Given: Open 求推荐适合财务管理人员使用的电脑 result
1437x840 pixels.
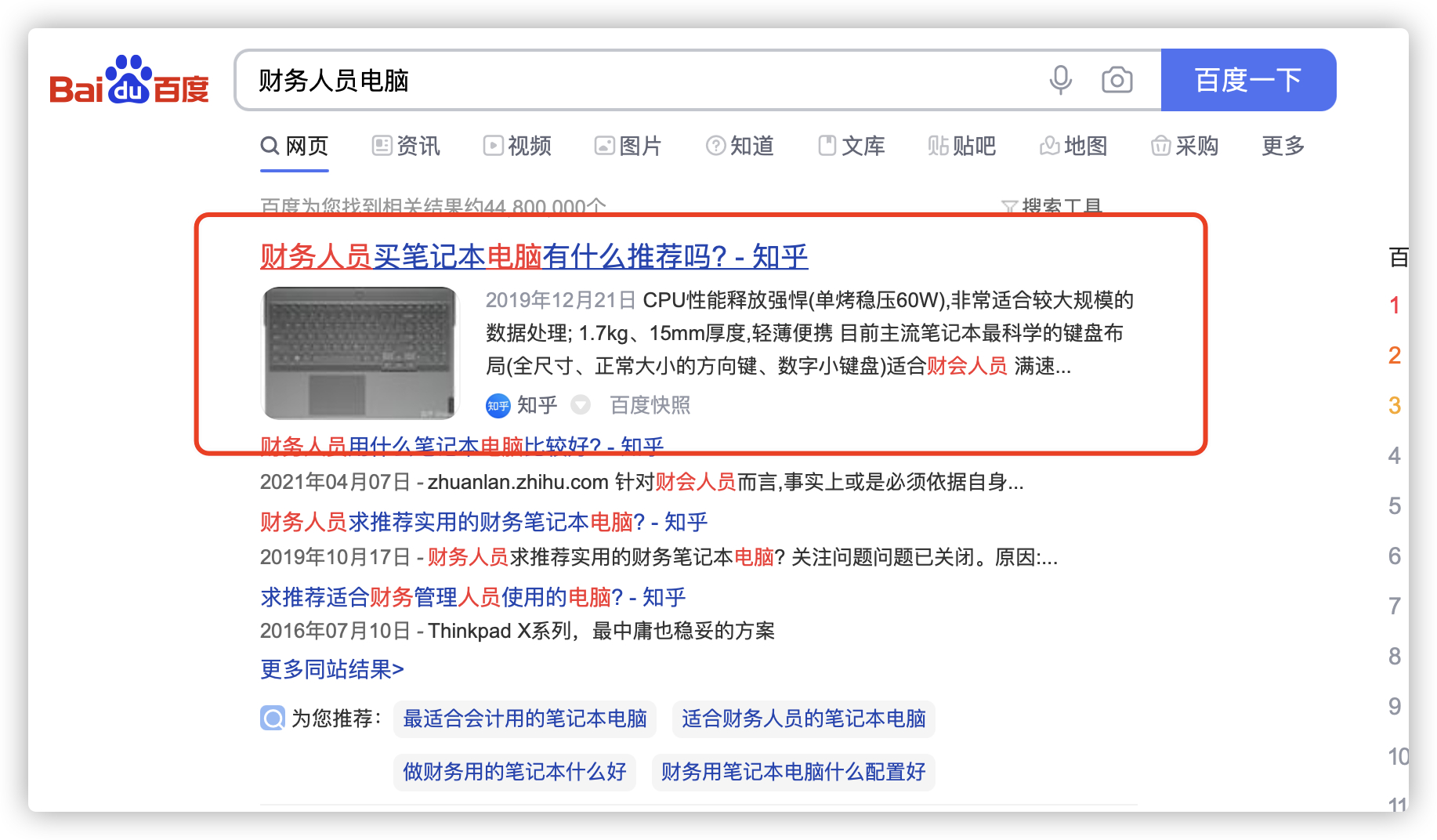Looking at the screenshot, I should (473, 597).
